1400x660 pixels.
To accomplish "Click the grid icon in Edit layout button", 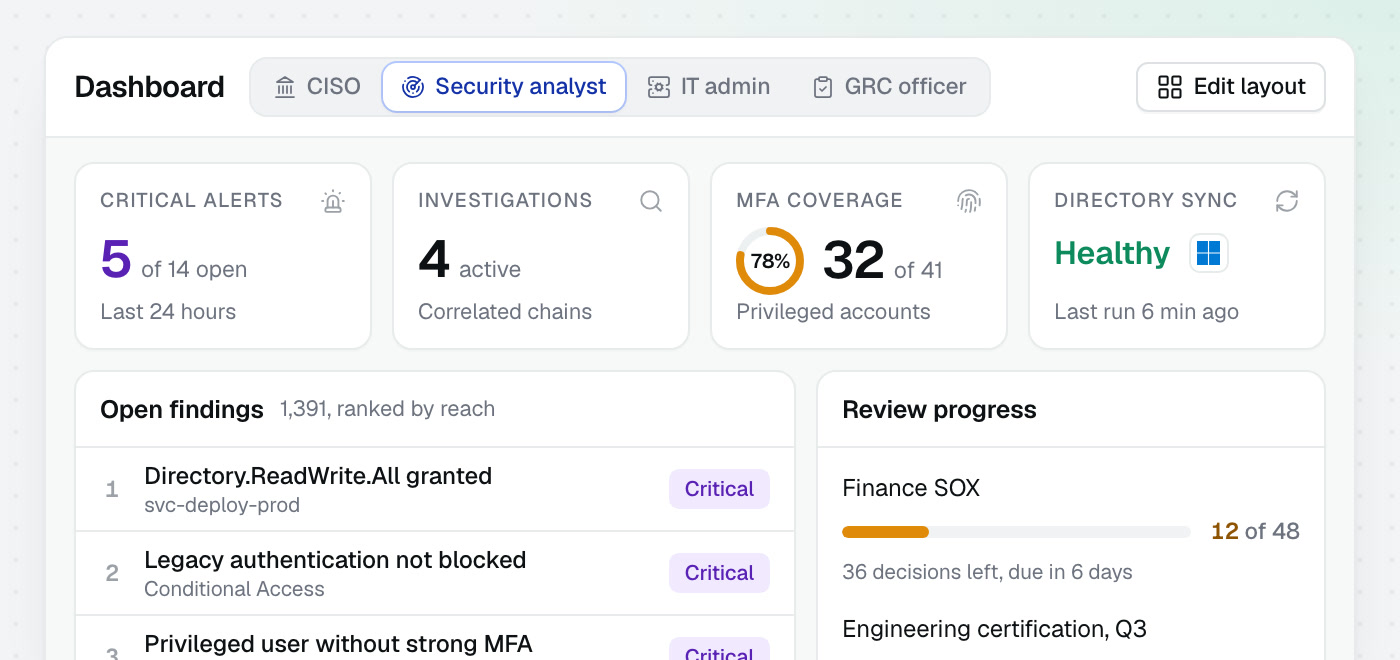I will pyautogui.click(x=1170, y=87).
